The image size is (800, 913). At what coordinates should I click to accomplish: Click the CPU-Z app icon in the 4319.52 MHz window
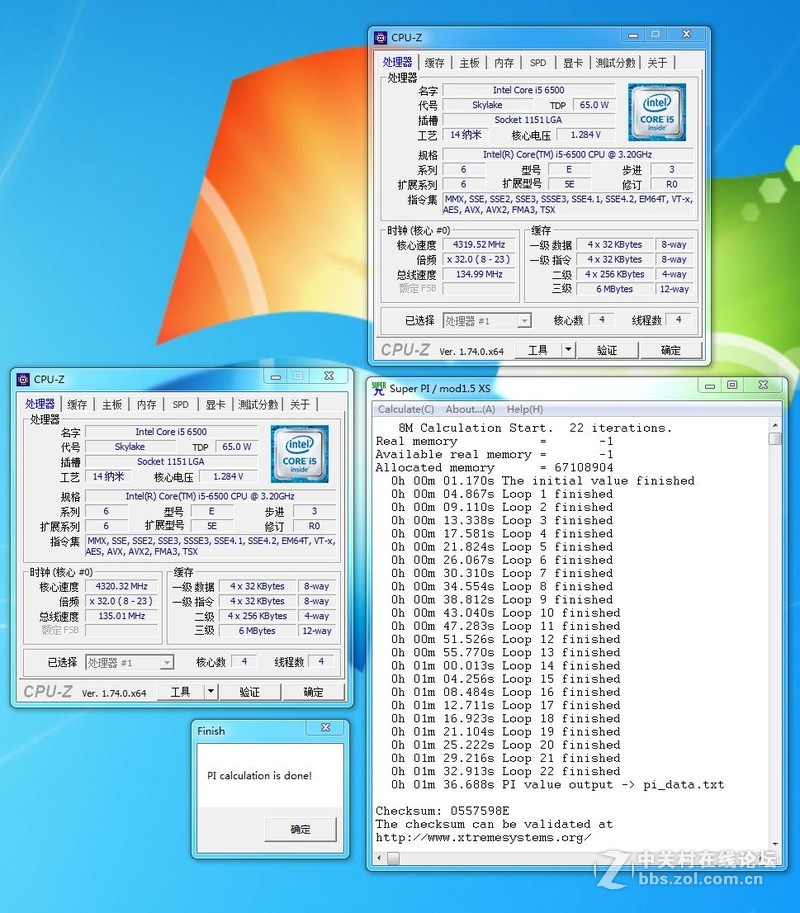click(x=380, y=37)
